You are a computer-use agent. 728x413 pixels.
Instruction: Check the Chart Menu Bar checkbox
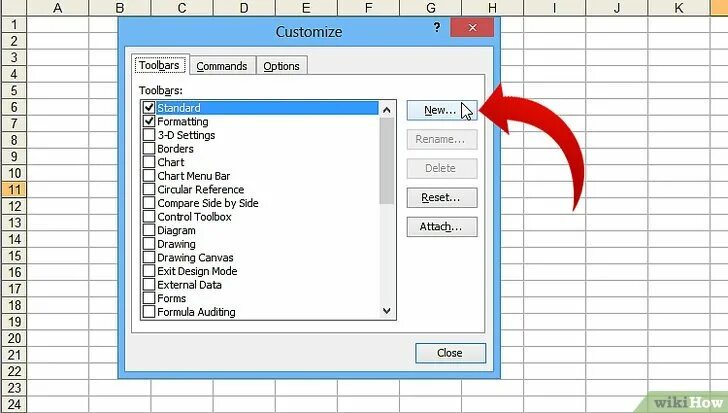point(149,176)
